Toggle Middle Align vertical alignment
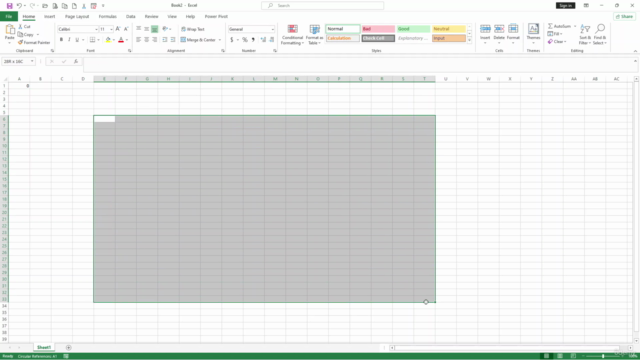 pyautogui.click(x=147, y=29)
